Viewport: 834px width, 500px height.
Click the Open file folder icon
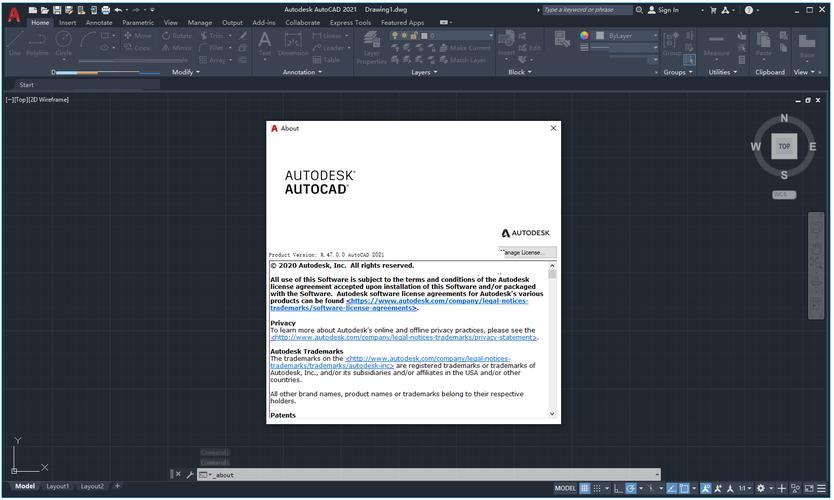tap(45, 10)
